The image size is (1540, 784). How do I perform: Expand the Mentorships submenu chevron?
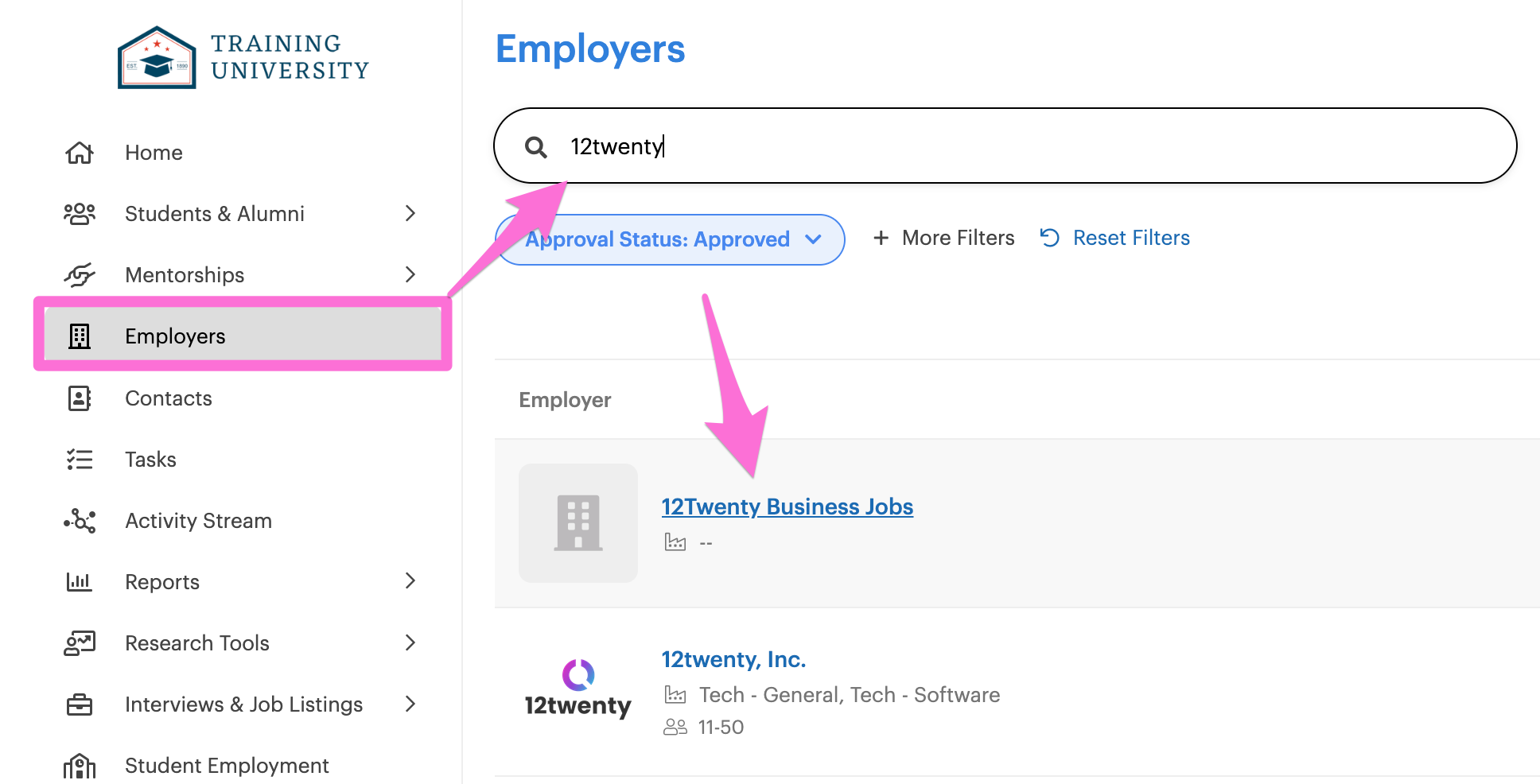tap(410, 274)
